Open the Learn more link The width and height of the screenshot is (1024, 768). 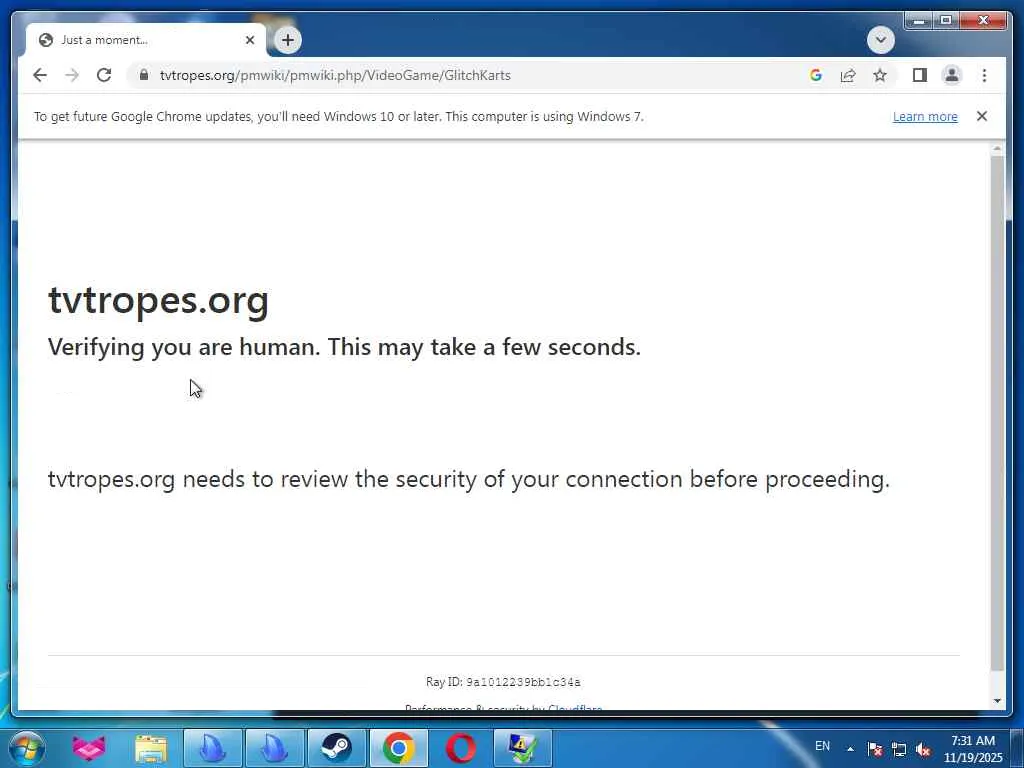click(925, 116)
